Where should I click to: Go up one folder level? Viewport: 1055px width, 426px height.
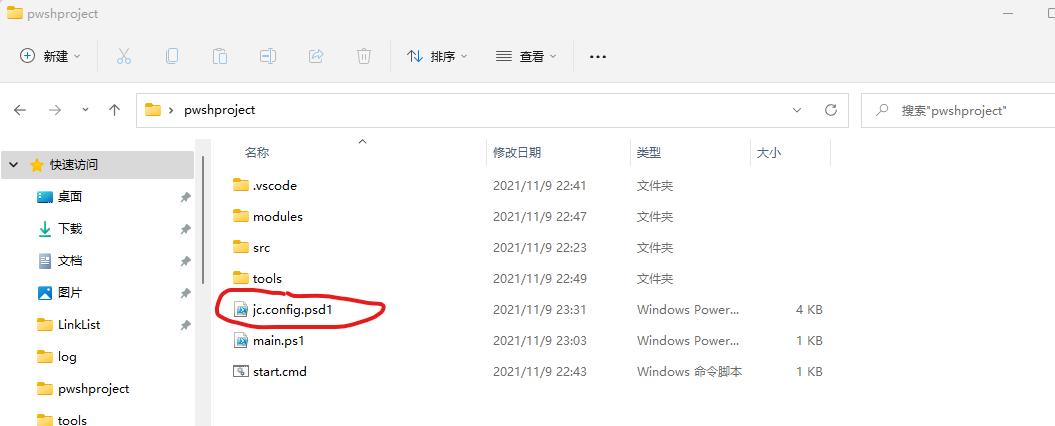coord(115,110)
